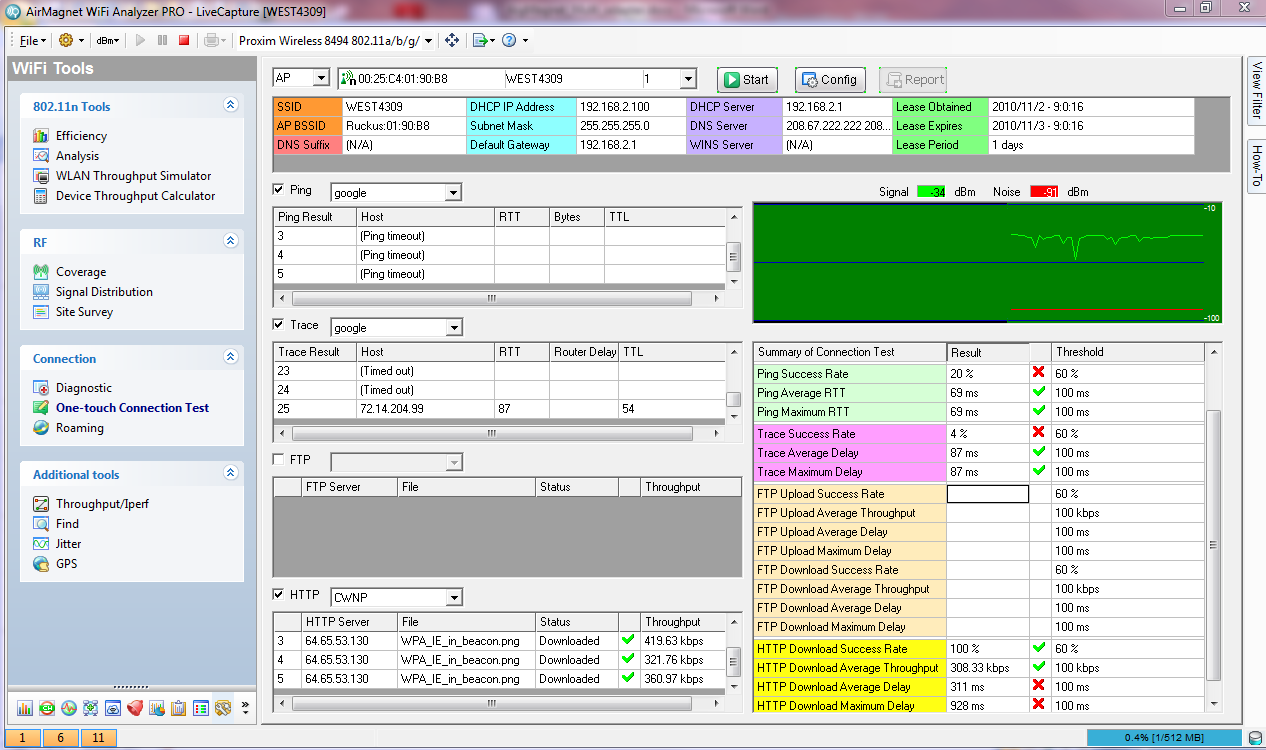1266x750 pixels.
Task: Open the dBm units dropdown
Action: 107,41
